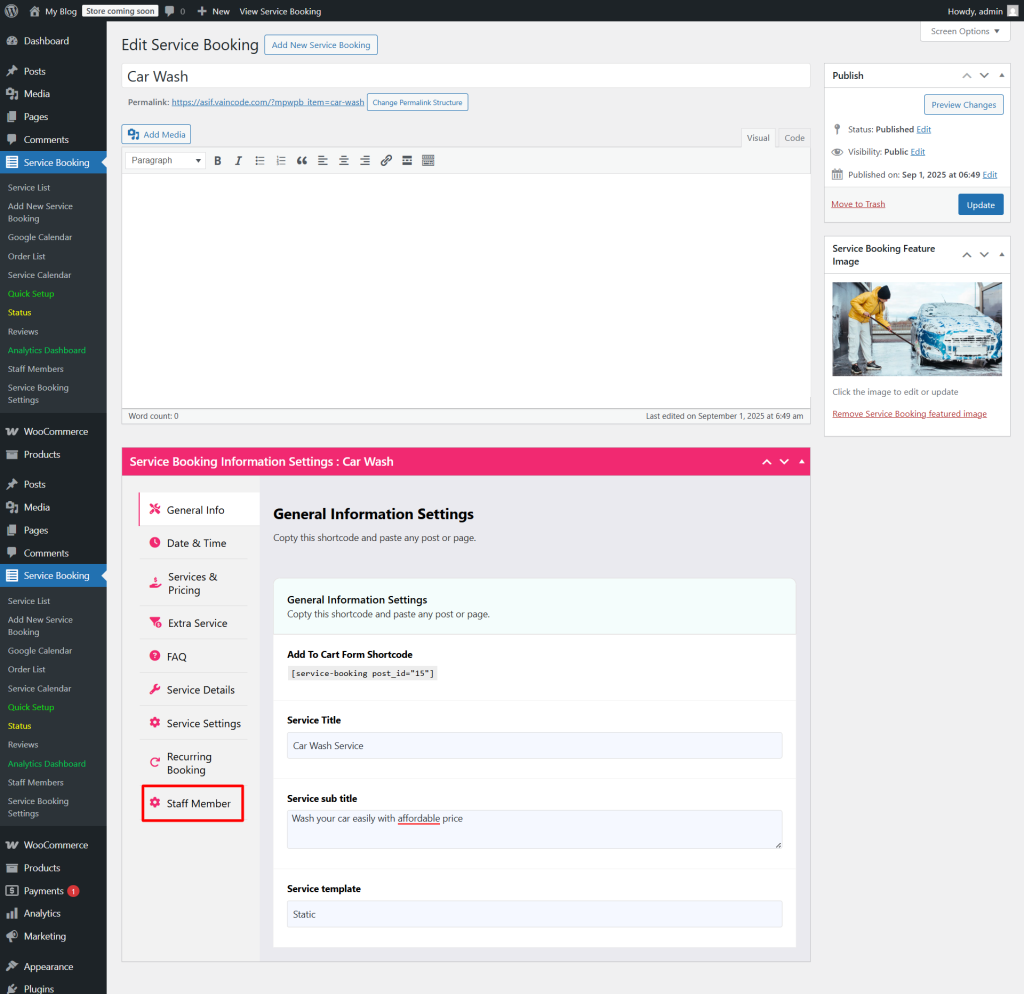Click the blue Update button
Image resolution: width=1024 pixels, height=994 pixels.
pyautogui.click(x=980, y=204)
